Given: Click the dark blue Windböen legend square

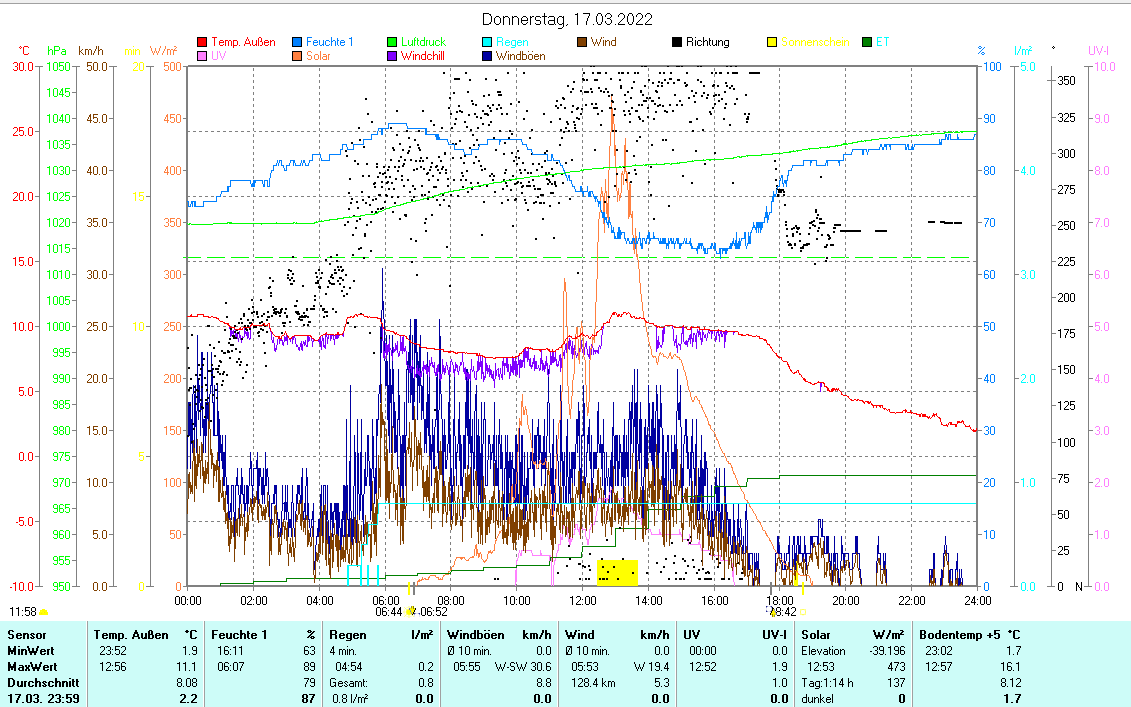Looking at the screenshot, I should point(487,56).
